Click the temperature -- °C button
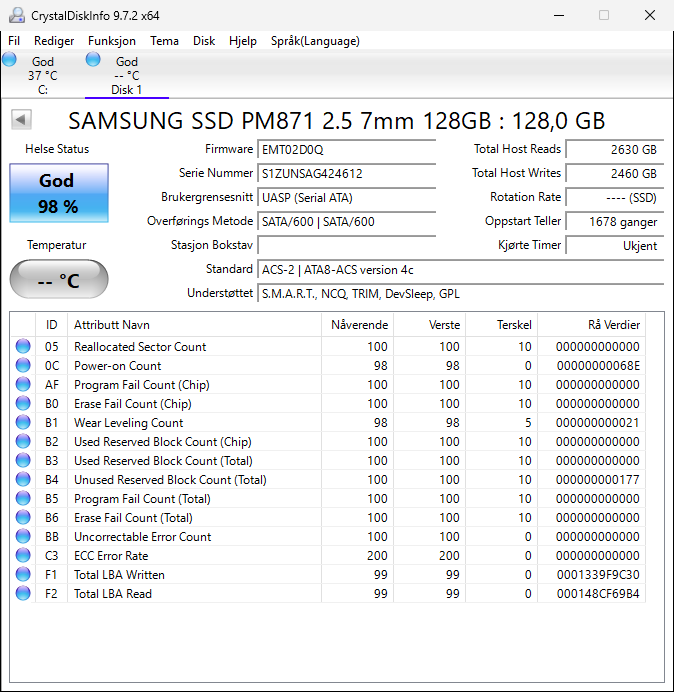Viewport: 674px width, 692px height. [x=59, y=279]
